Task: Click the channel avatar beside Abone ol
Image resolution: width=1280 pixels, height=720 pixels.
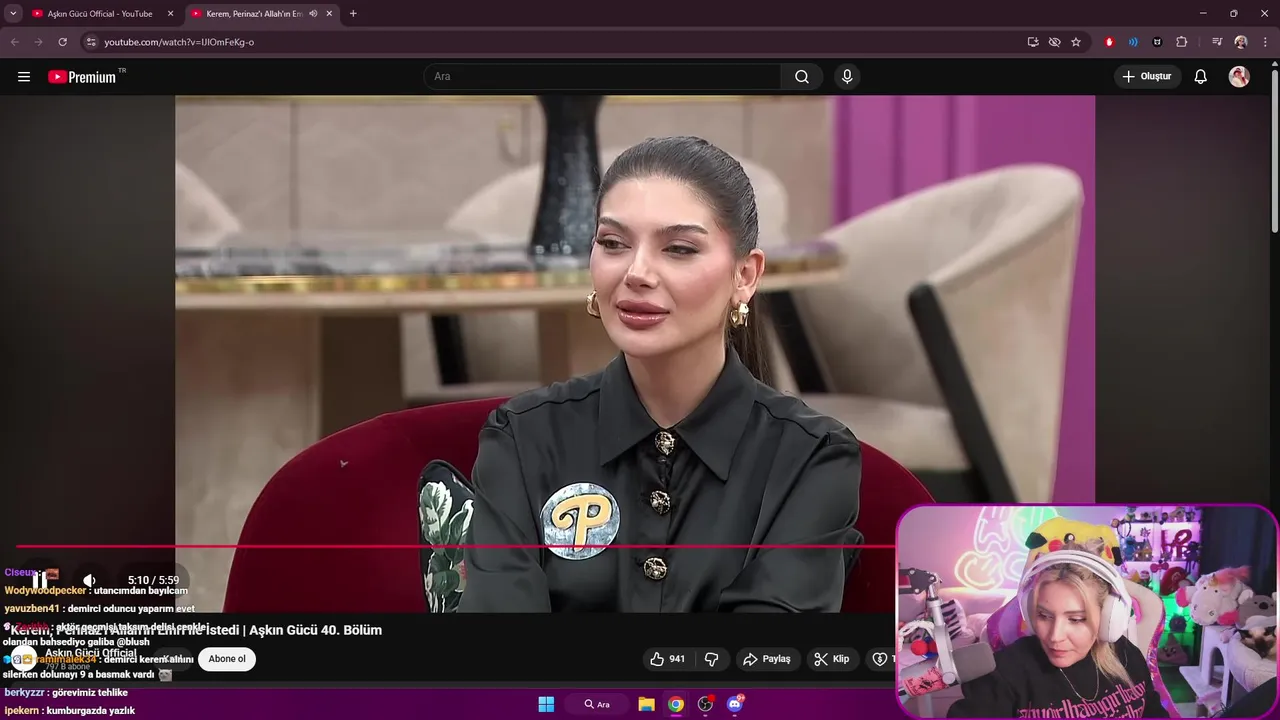Action: coord(24,659)
